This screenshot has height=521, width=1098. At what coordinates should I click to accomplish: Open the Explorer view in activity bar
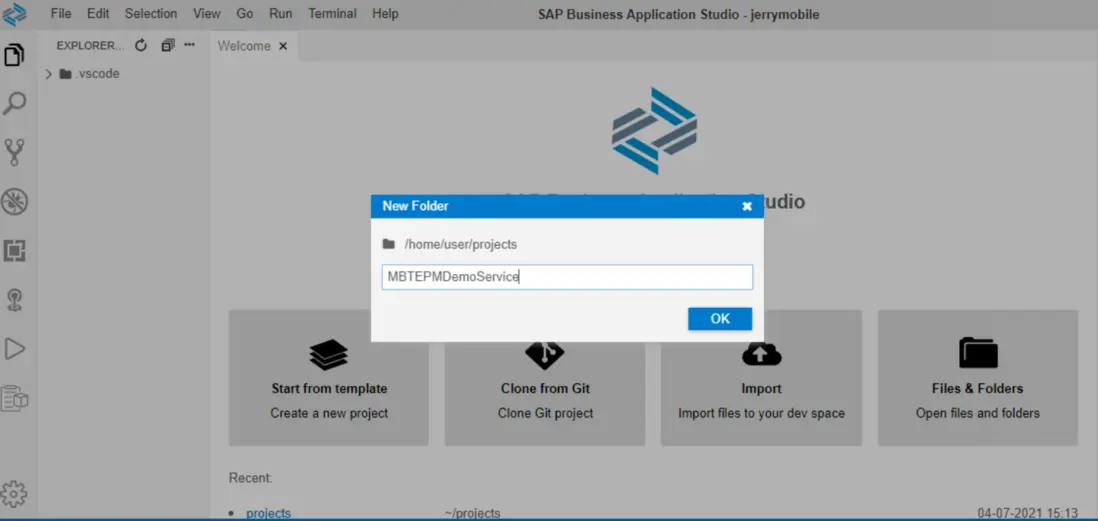click(x=15, y=54)
